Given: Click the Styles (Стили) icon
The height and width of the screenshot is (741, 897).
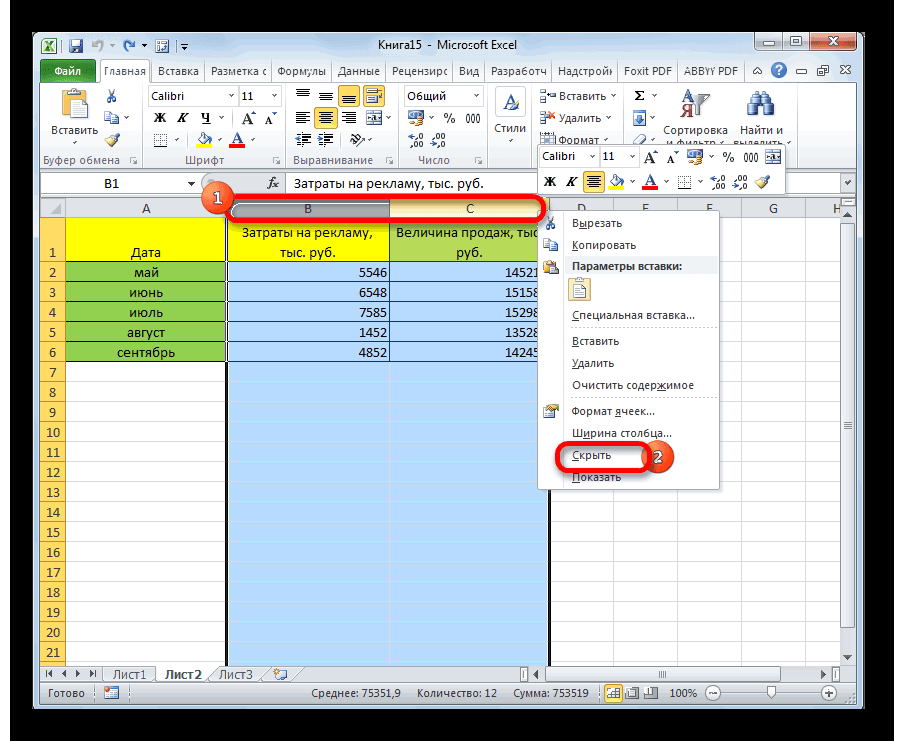Looking at the screenshot, I should click(510, 112).
